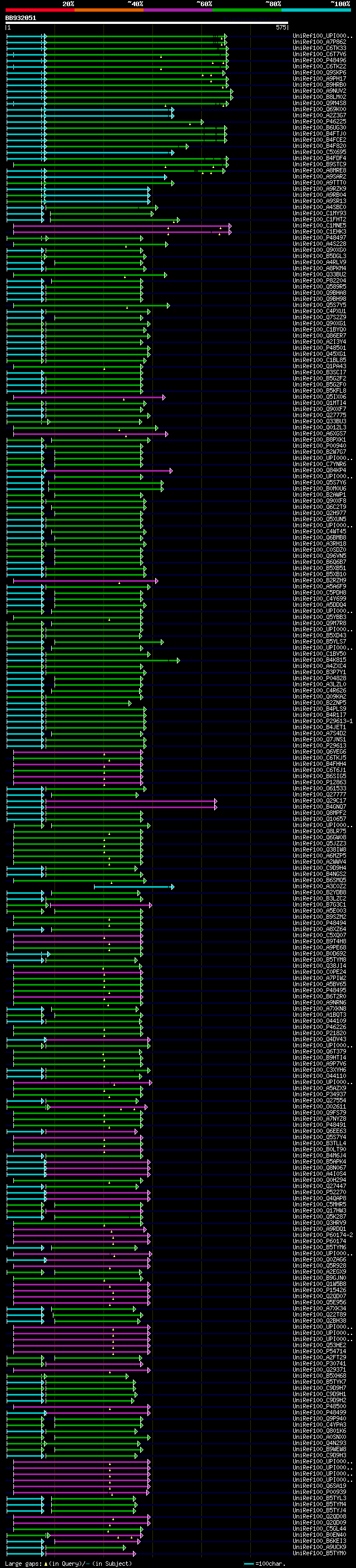Screen dimensions: 356x1568
Task: Select hit label UniRef100_B5YLS7
Action: coord(319,641)
